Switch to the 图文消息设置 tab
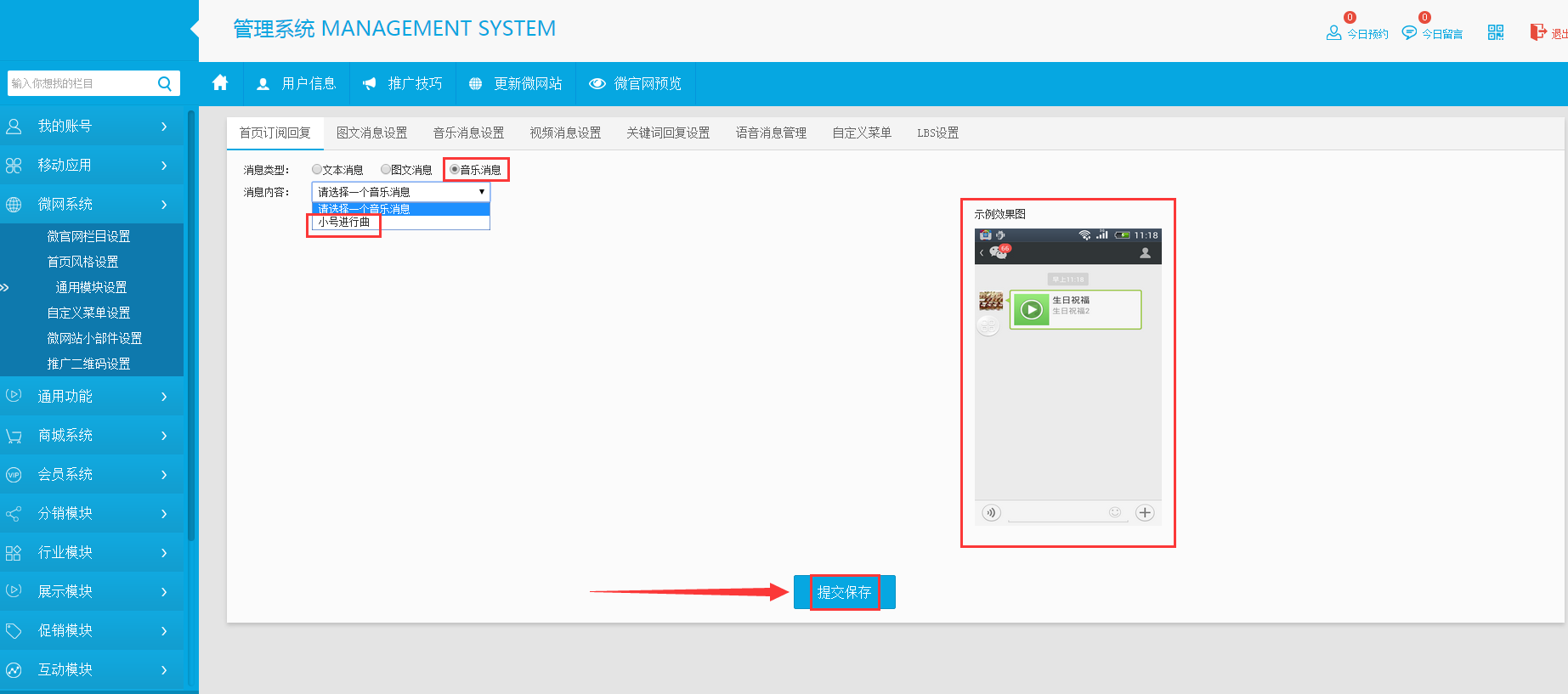This screenshot has width=1568, height=694. tap(371, 133)
